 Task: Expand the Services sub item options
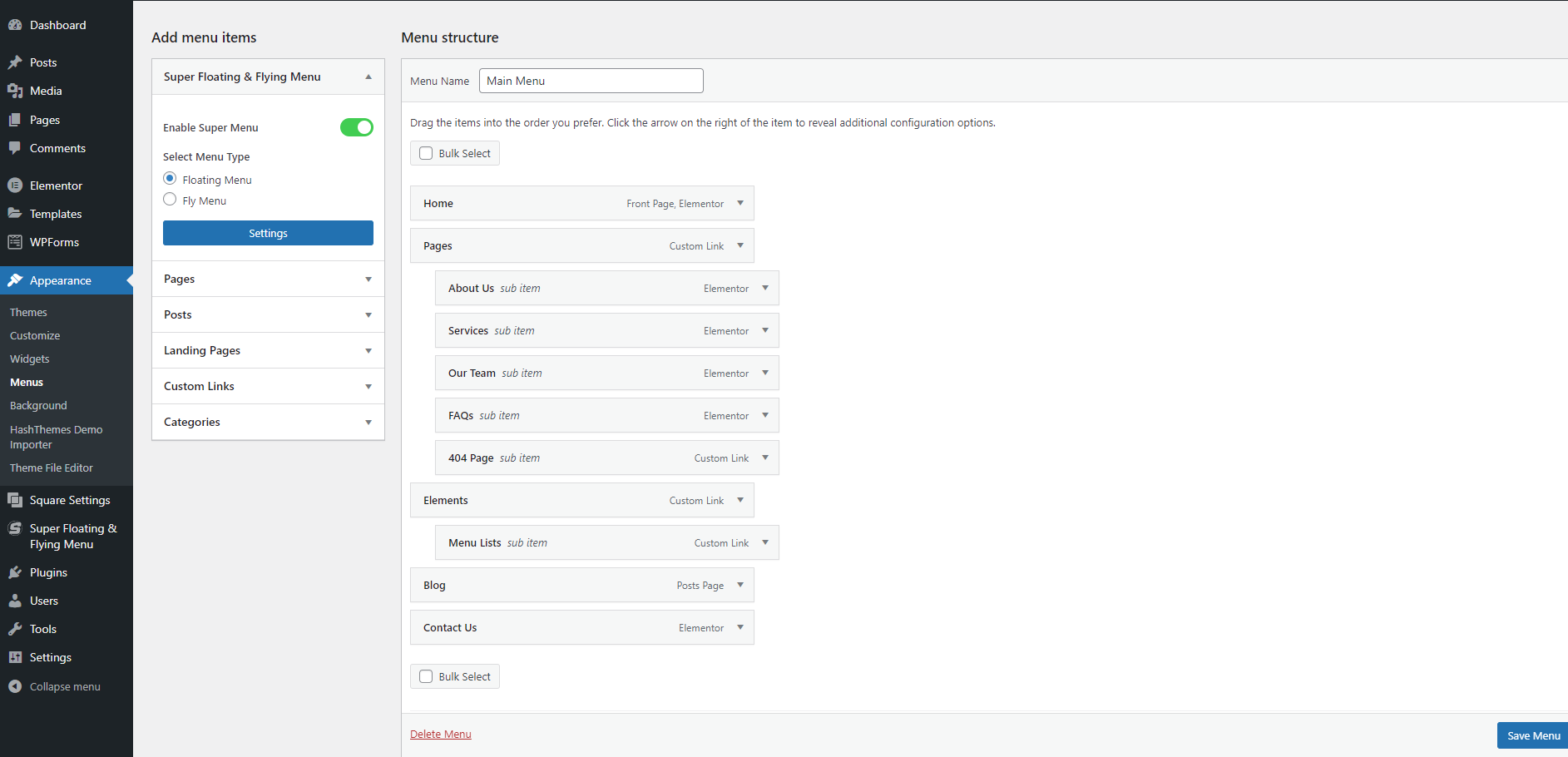pyautogui.click(x=765, y=330)
